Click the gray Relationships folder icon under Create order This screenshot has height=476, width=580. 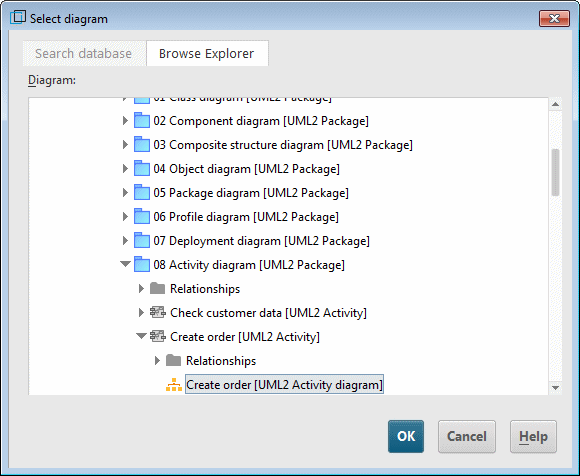[173, 361]
